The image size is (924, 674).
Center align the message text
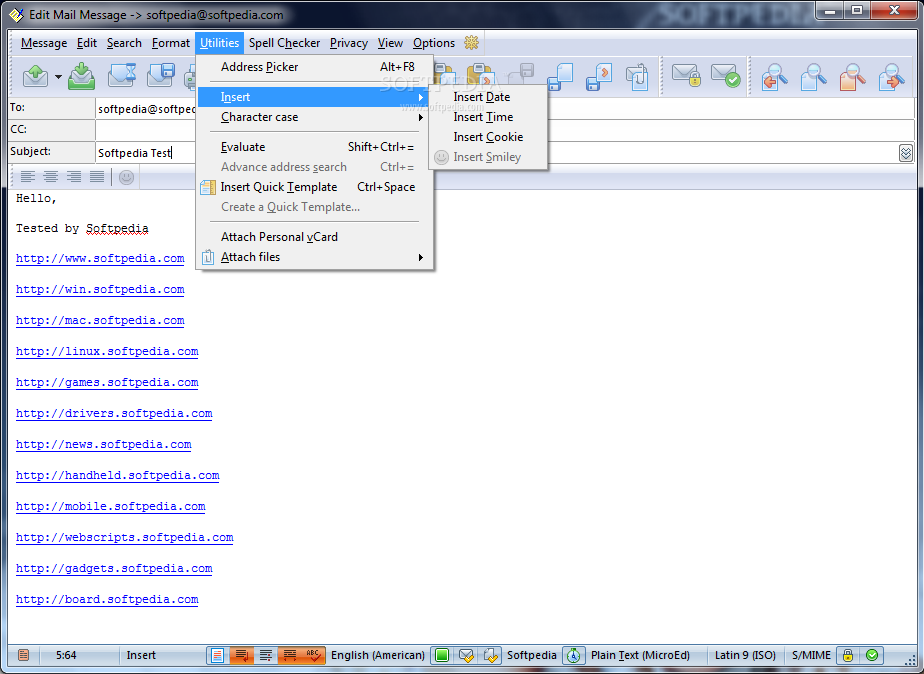(51, 176)
